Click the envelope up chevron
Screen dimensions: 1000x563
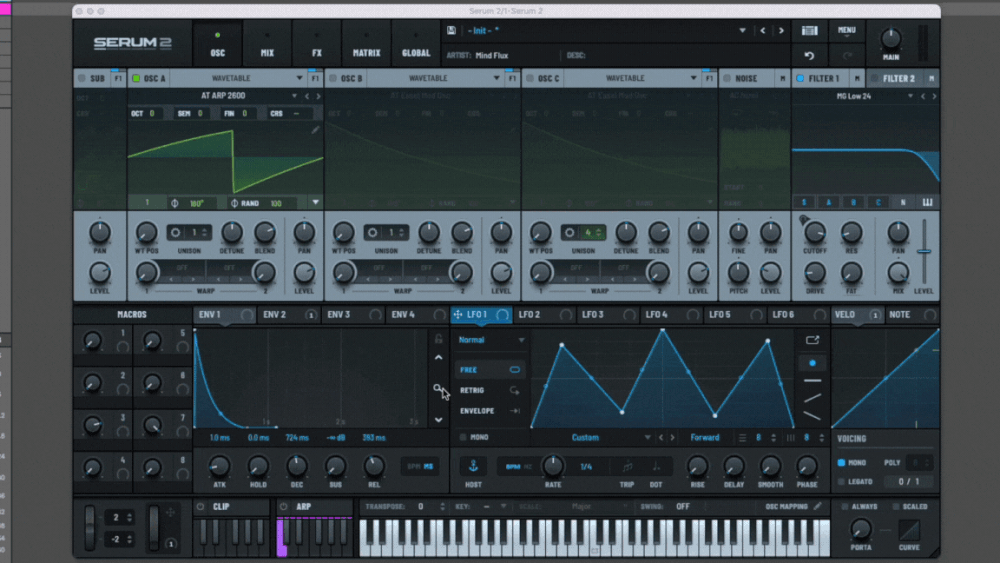438,358
